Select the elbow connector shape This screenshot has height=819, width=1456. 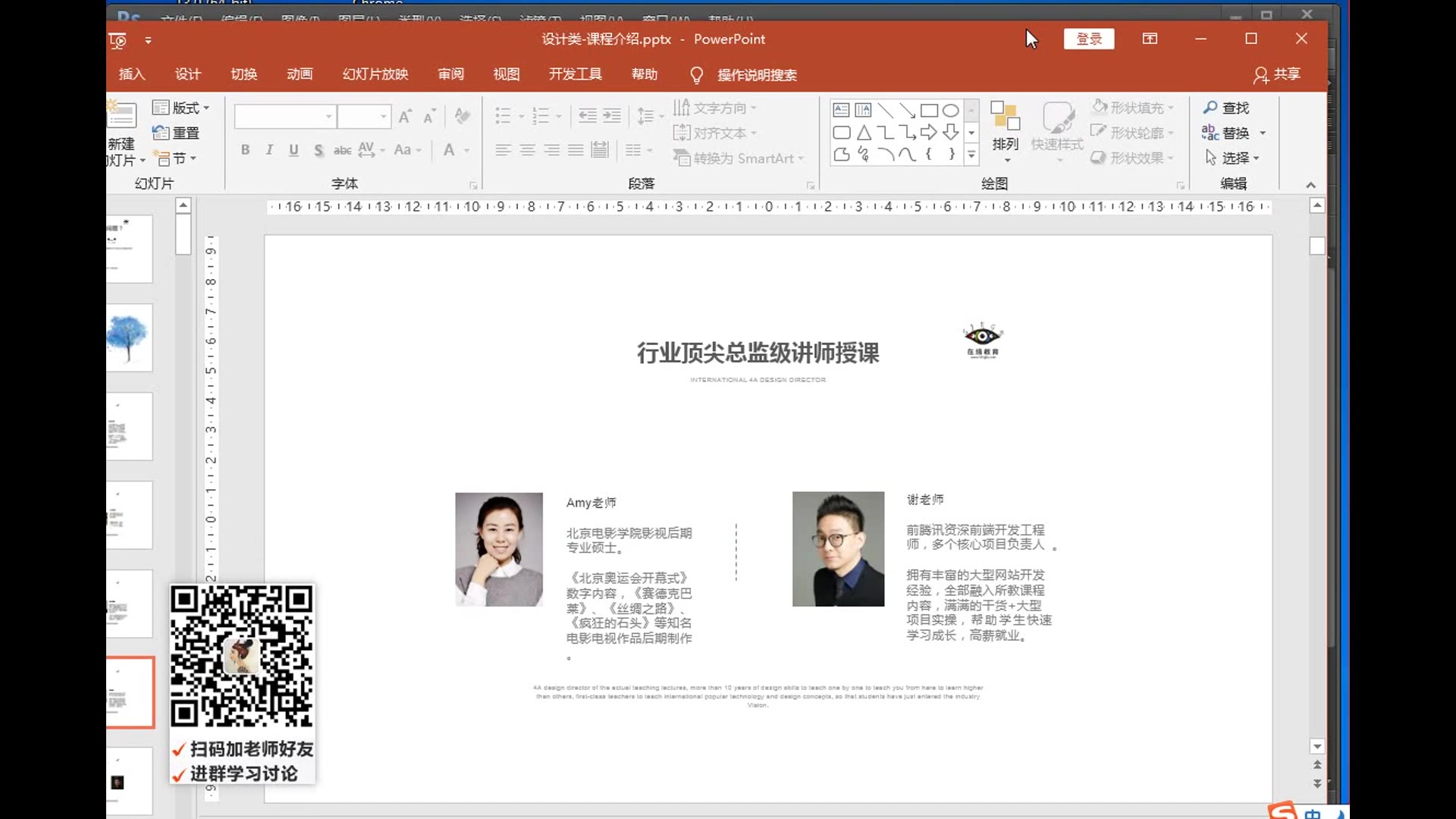pyautogui.click(x=885, y=133)
